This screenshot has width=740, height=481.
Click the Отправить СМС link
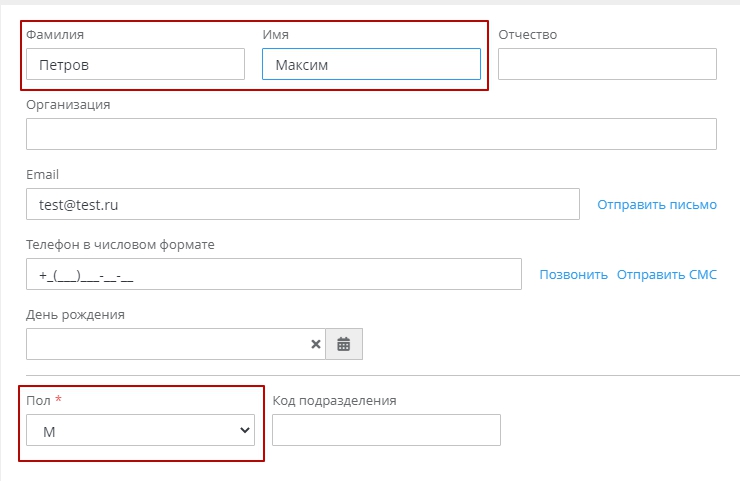coord(666,275)
